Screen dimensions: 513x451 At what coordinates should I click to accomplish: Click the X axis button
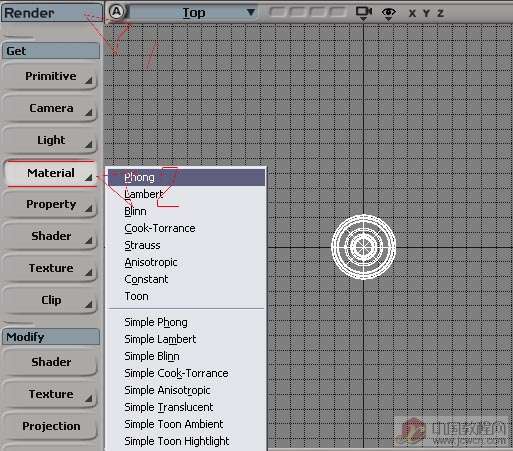pos(412,13)
